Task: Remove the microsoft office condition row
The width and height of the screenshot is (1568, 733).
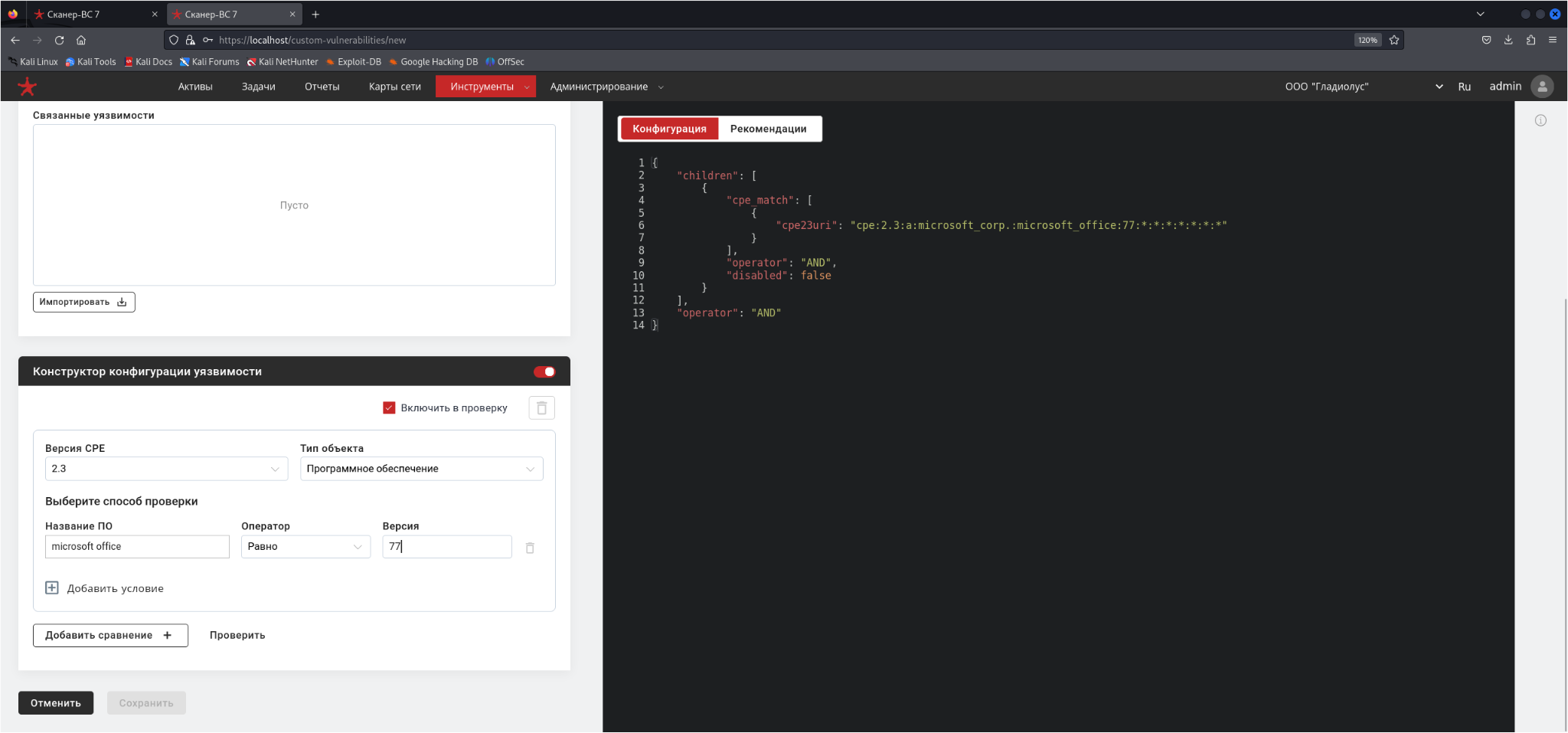Action: [x=530, y=548]
